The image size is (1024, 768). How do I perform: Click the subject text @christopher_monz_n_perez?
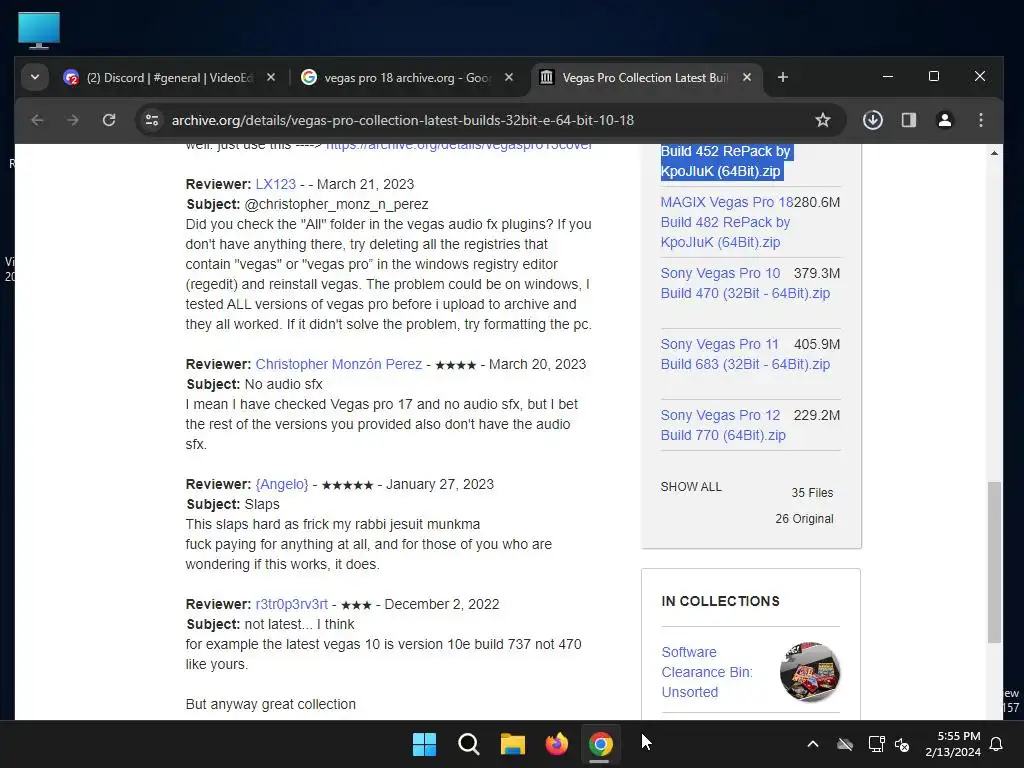[336, 204]
